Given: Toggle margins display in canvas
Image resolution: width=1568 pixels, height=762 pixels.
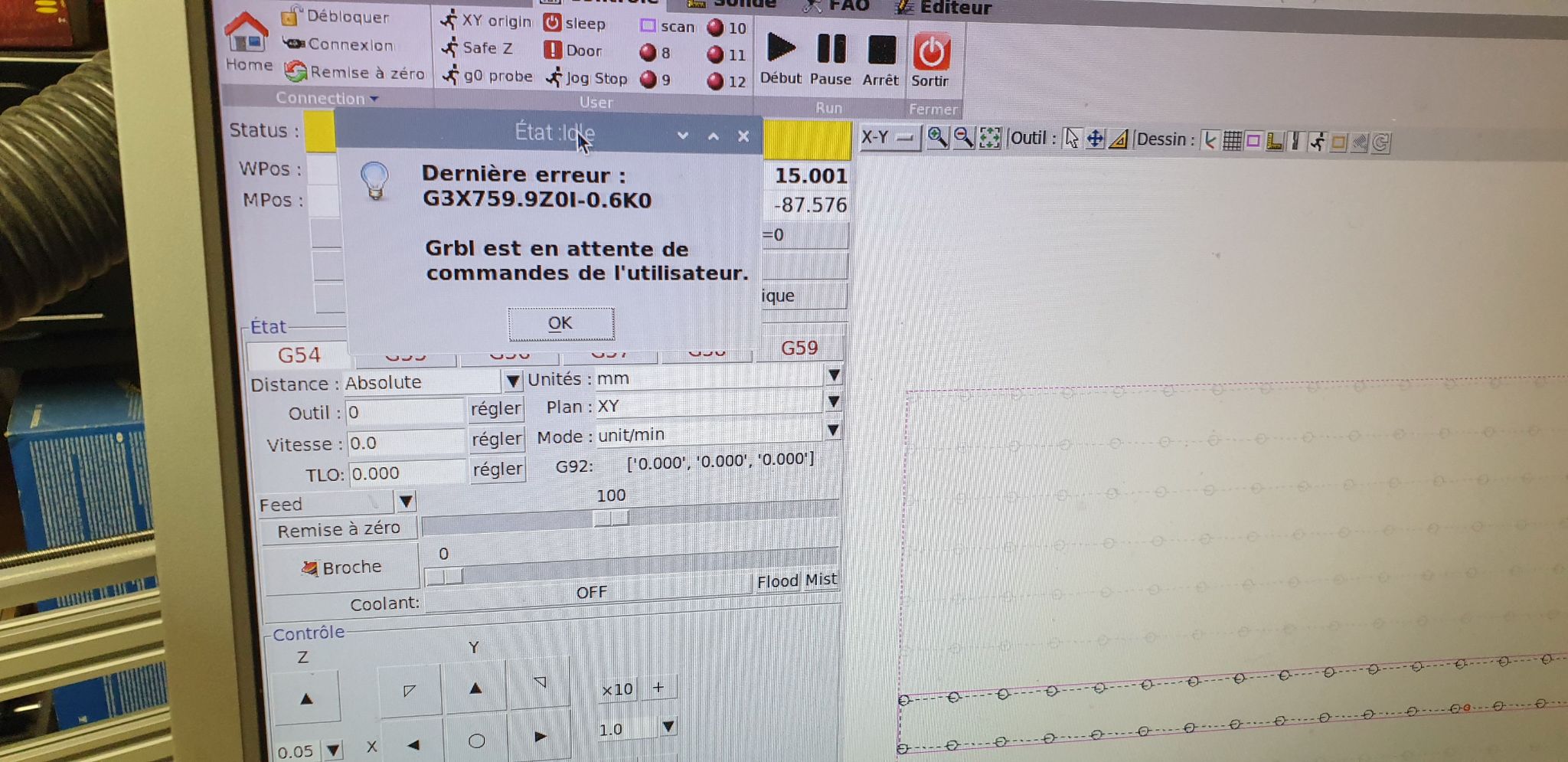Looking at the screenshot, I should pos(1253,141).
